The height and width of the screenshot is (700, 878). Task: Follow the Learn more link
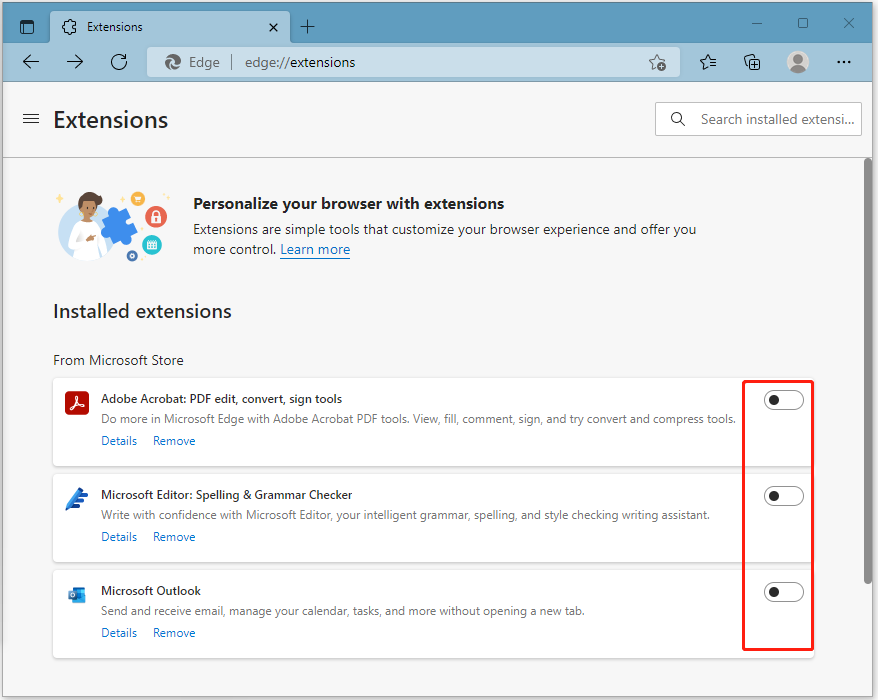[x=315, y=250]
